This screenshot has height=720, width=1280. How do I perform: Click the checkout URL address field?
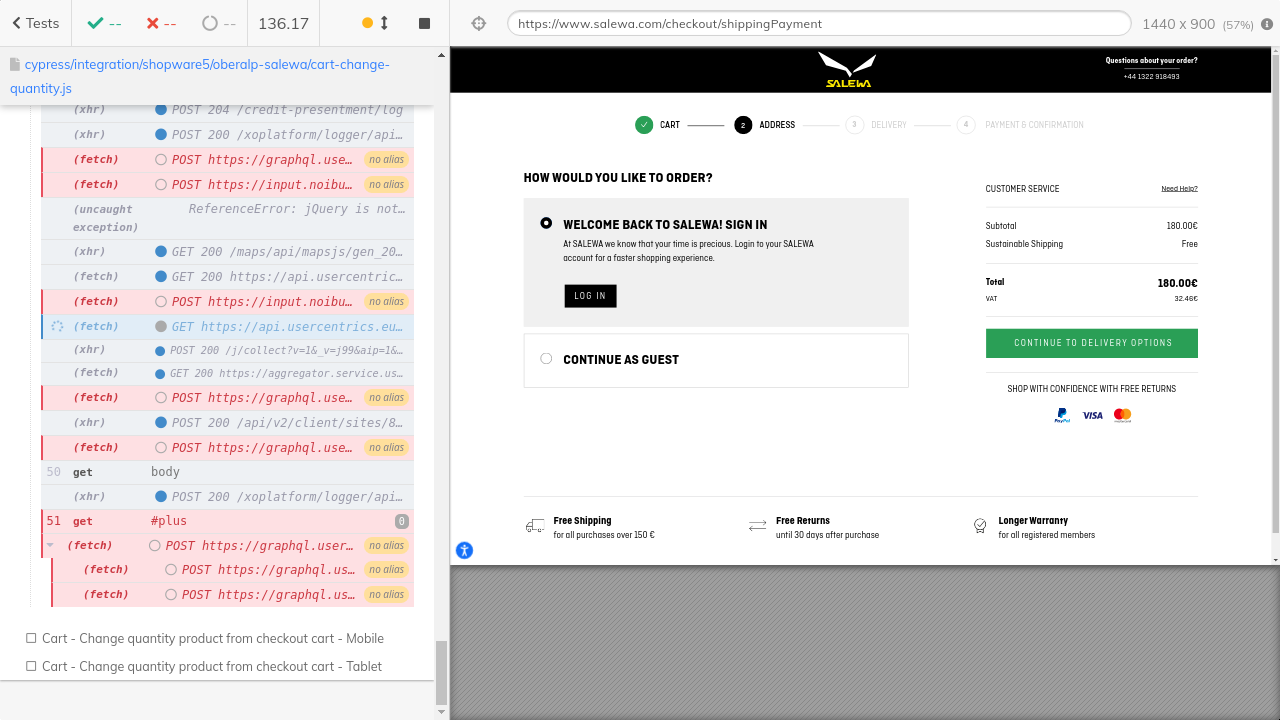tap(818, 24)
